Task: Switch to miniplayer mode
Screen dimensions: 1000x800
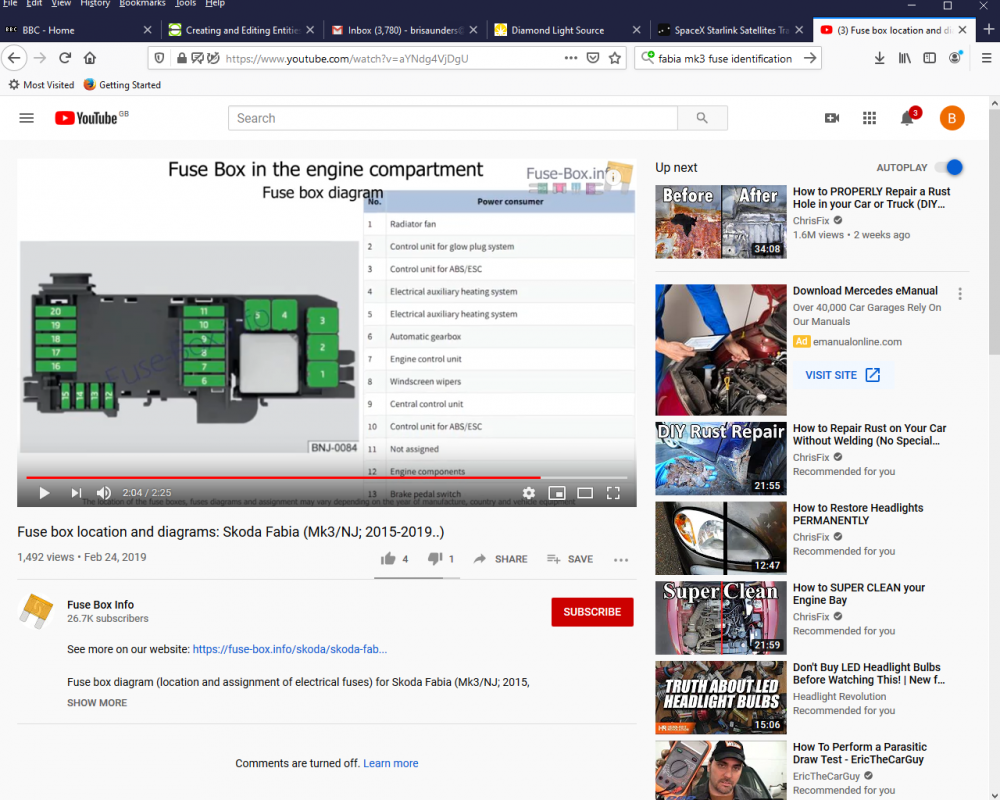Action: pyautogui.click(x=557, y=493)
